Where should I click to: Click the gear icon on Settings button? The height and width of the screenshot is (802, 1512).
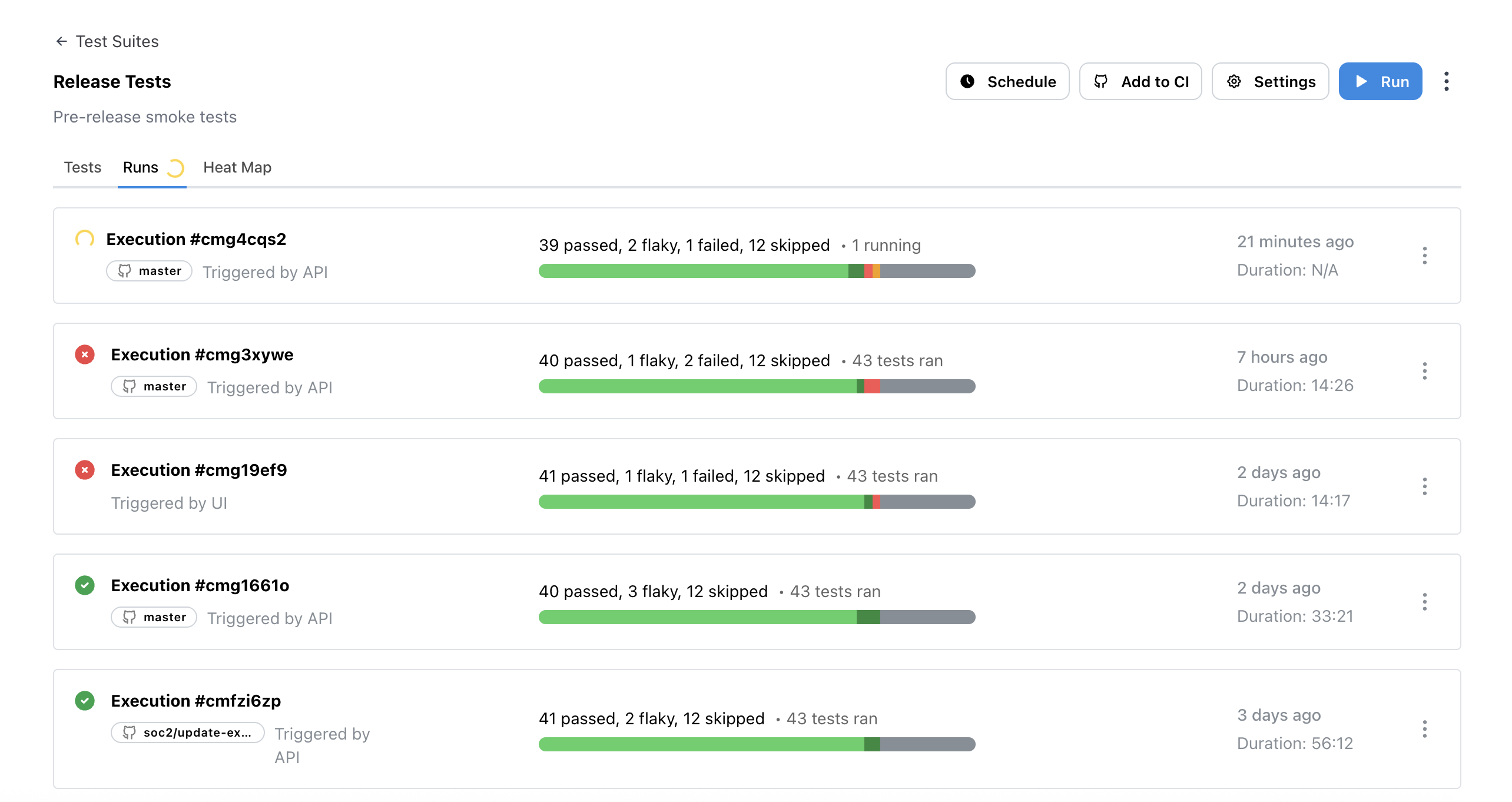pyautogui.click(x=1234, y=81)
